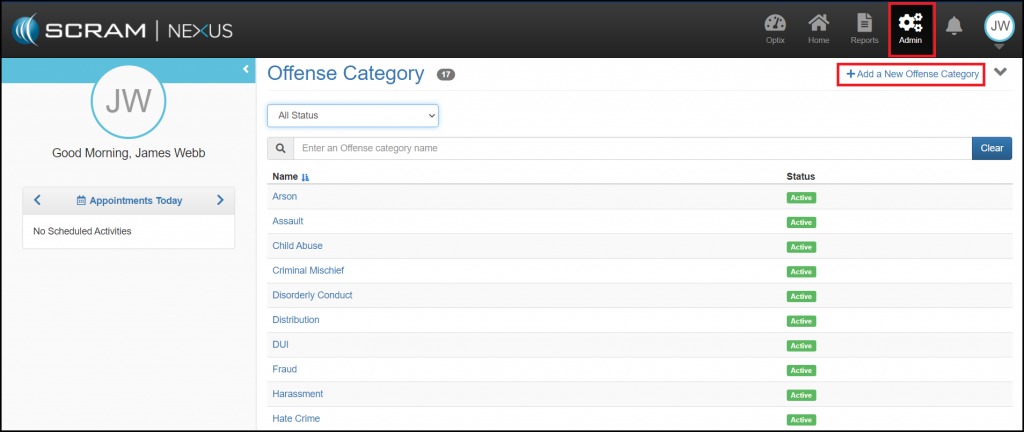Sort by the Name column icon
The image size is (1024, 432).
pos(305,177)
